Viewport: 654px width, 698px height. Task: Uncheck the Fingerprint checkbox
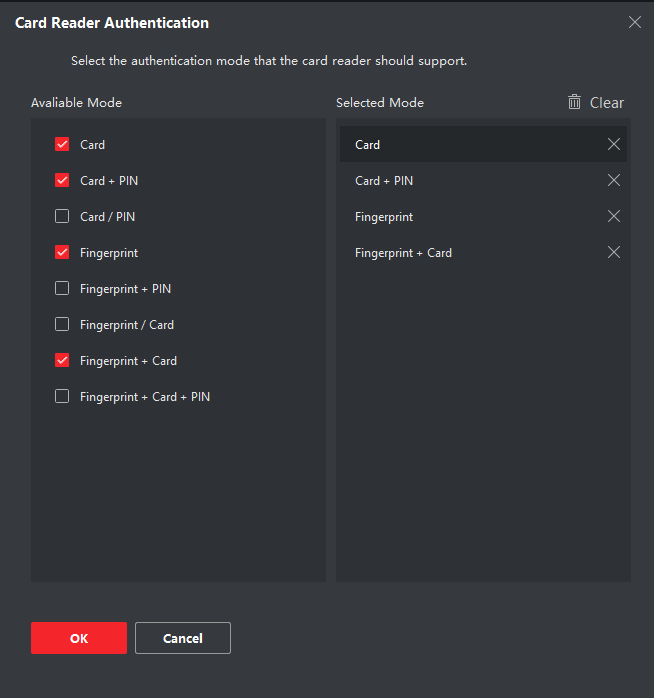coord(62,252)
